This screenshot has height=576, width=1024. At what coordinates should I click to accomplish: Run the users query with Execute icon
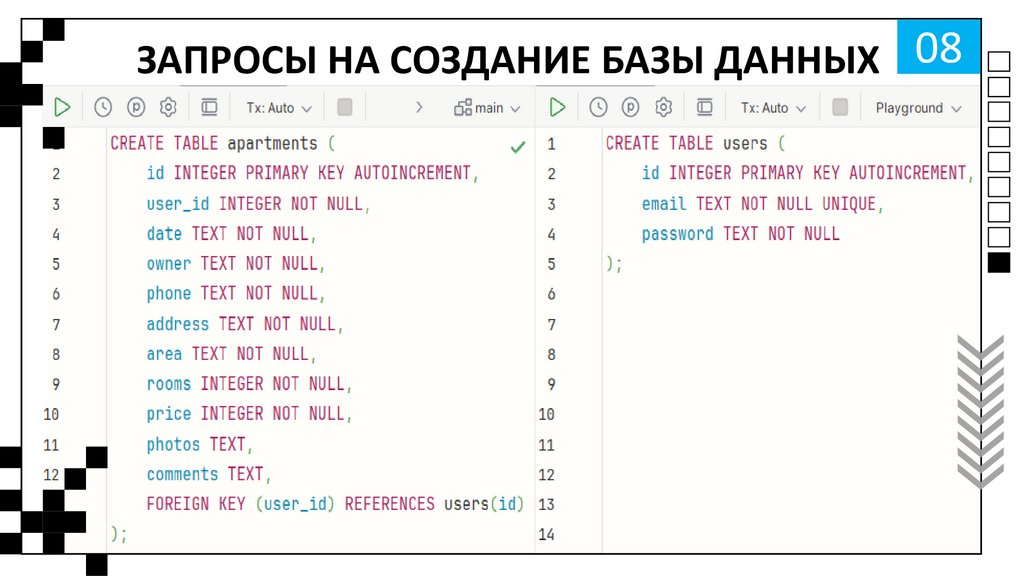tap(557, 107)
